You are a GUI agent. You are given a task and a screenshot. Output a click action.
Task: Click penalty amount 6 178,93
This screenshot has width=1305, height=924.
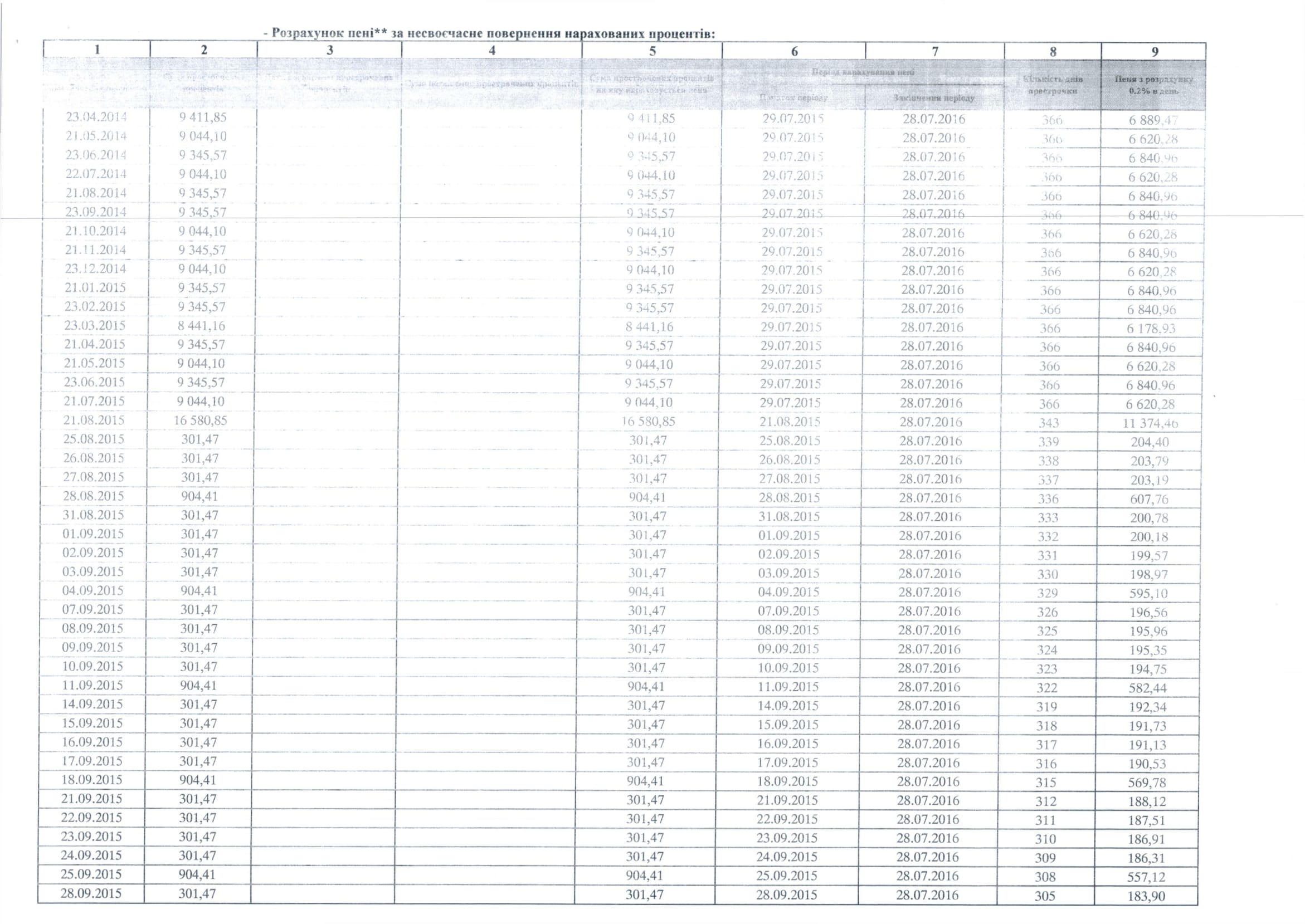pyautogui.click(x=1151, y=329)
